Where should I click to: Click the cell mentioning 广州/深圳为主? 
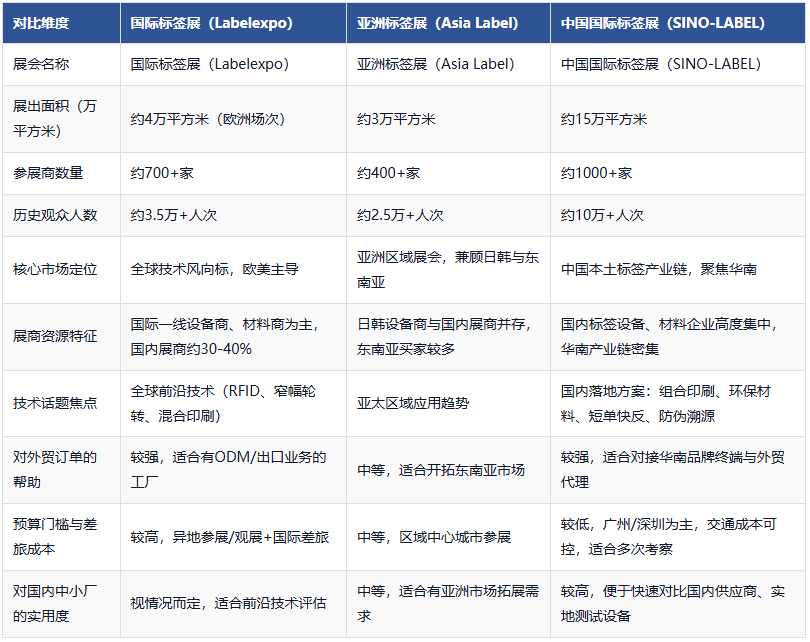(678, 537)
